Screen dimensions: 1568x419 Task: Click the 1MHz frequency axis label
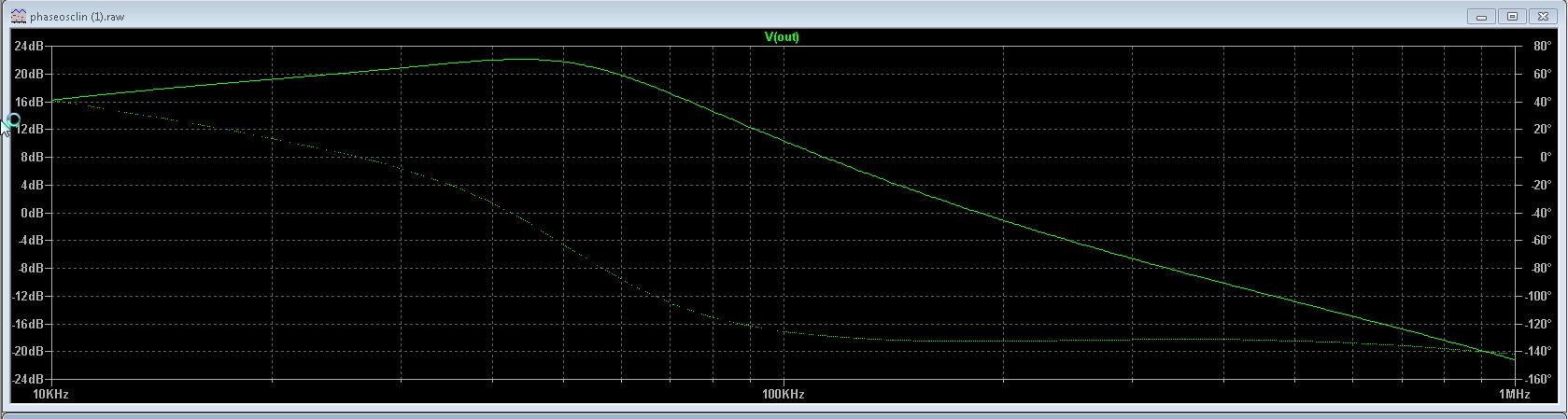(x=1514, y=395)
